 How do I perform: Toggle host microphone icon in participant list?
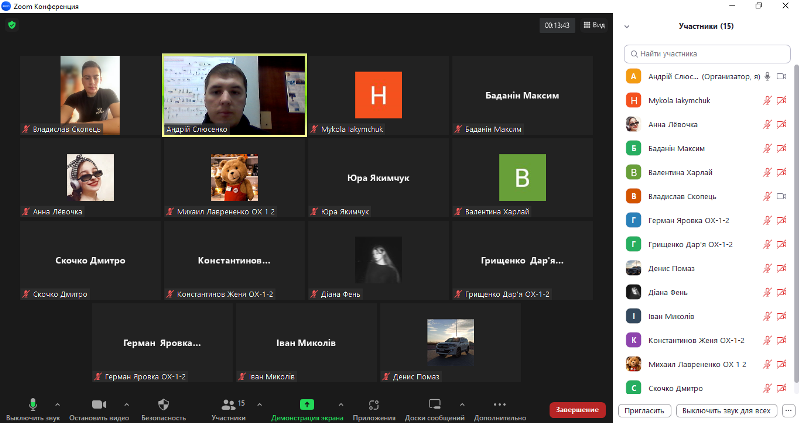coord(767,77)
